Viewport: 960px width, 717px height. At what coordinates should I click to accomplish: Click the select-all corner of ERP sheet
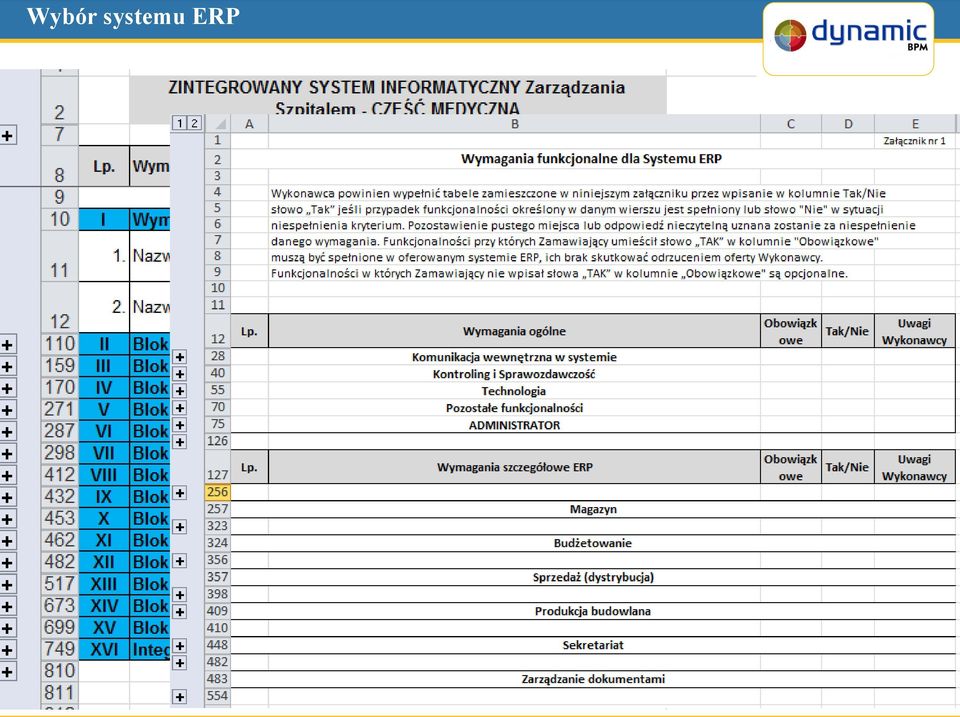click(x=218, y=124)
